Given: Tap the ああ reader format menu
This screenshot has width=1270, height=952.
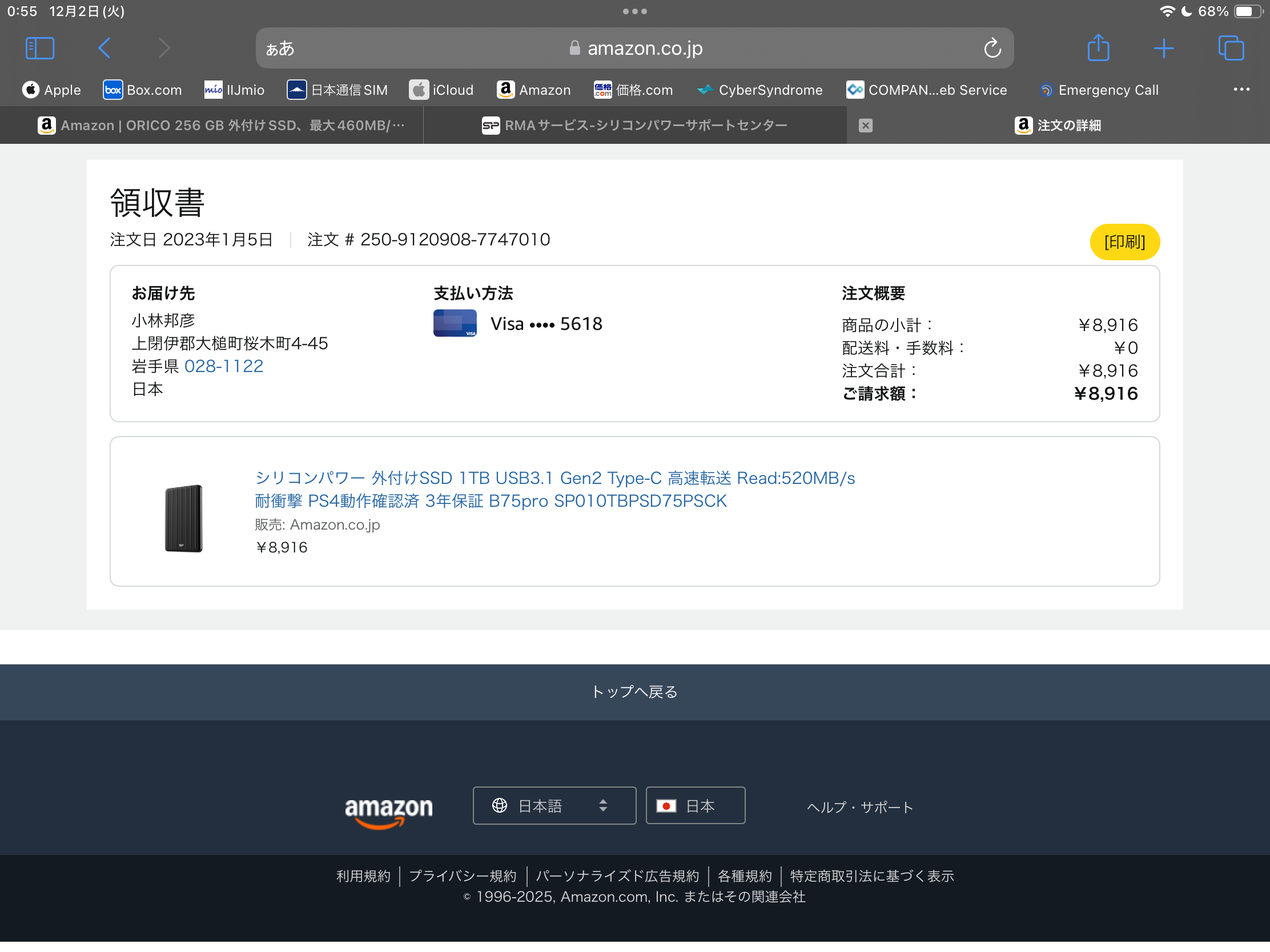Looking at the screenshot, I should (280, 49).
